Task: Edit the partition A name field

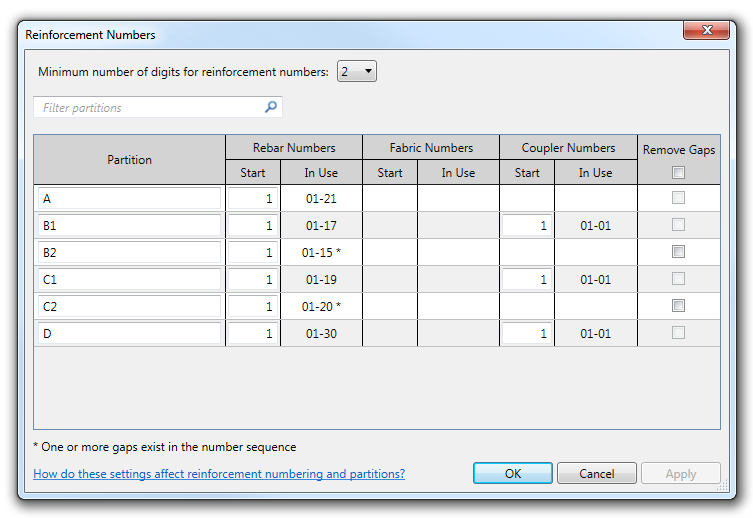Action: coord(129,199)
